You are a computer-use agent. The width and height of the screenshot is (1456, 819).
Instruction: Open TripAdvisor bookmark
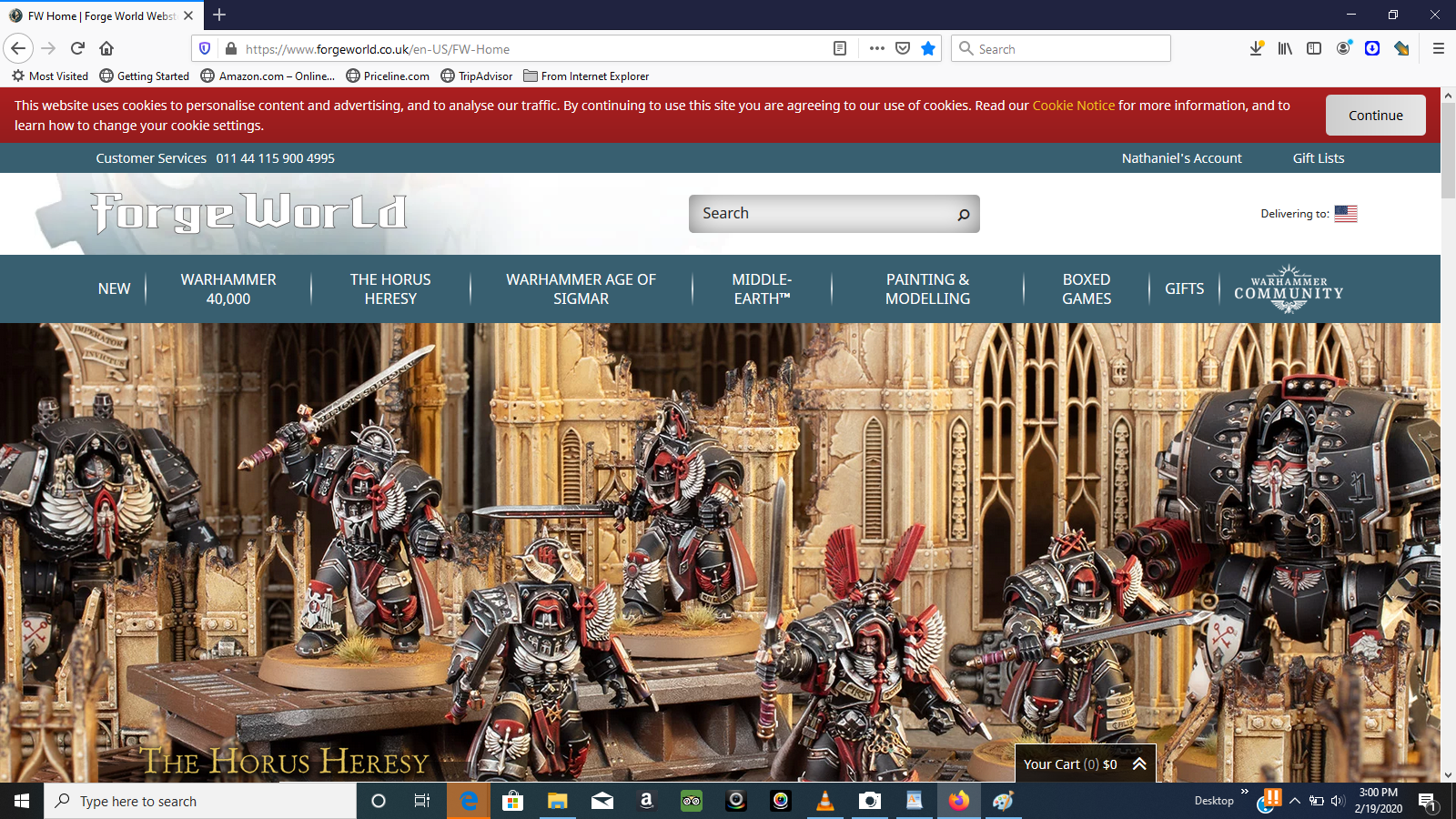(x=477, y=76)
